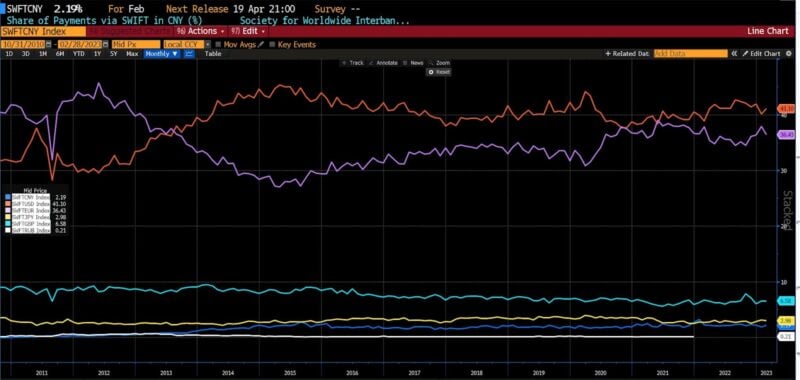Screen dimensions: 800x380
Task: Click the 'Share of Payments via SWIFT' description
Action: (x=105, y=21)
